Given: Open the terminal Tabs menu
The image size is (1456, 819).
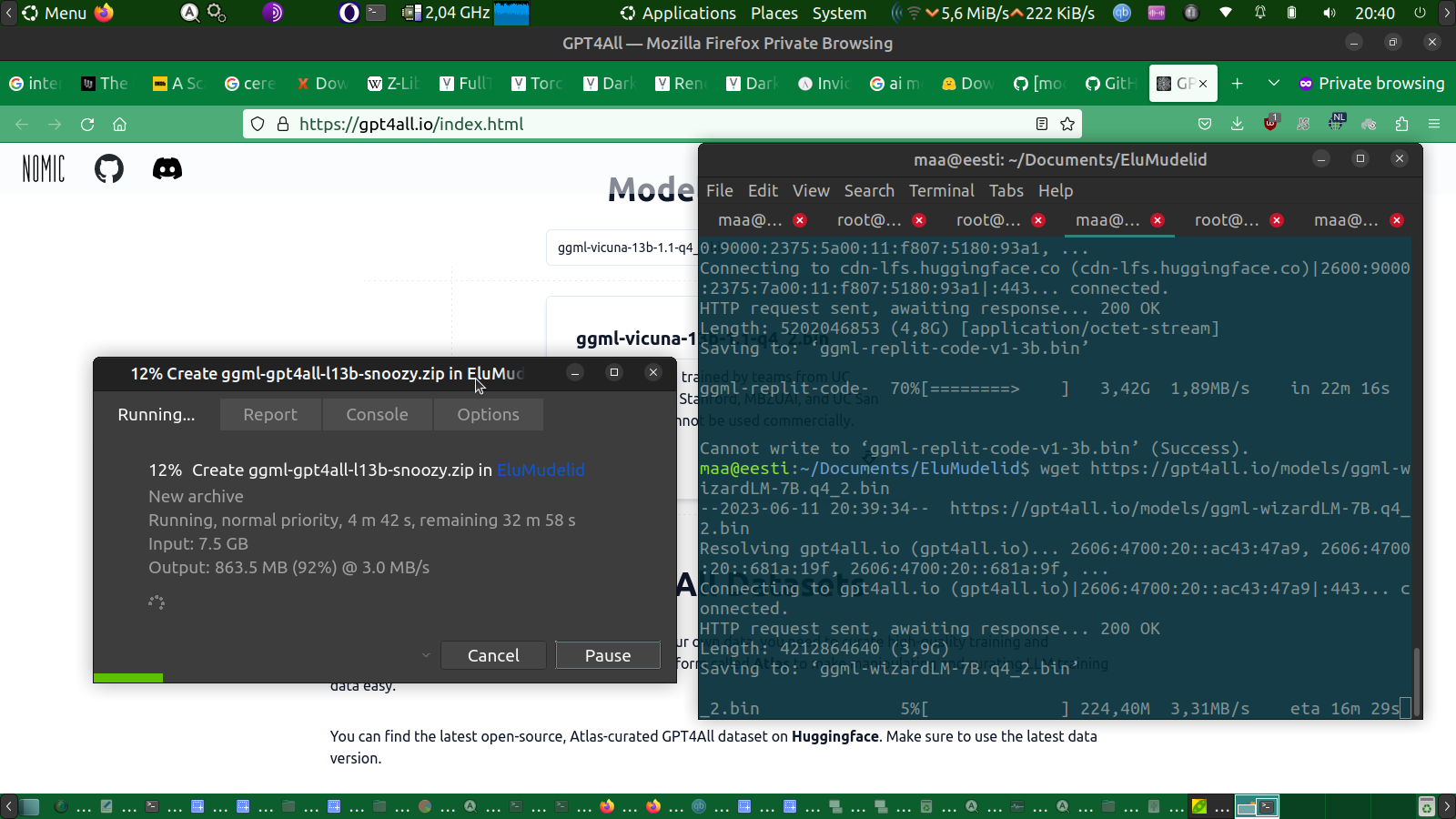Looking at the screenshot, I should (1006, 190).
